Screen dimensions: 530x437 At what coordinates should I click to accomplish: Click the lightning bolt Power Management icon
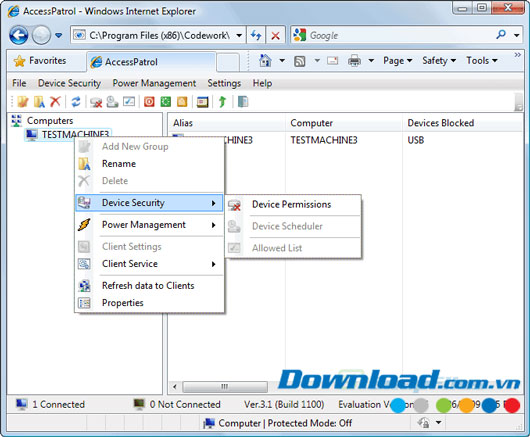pyautogui.click(x=84, y=225)
